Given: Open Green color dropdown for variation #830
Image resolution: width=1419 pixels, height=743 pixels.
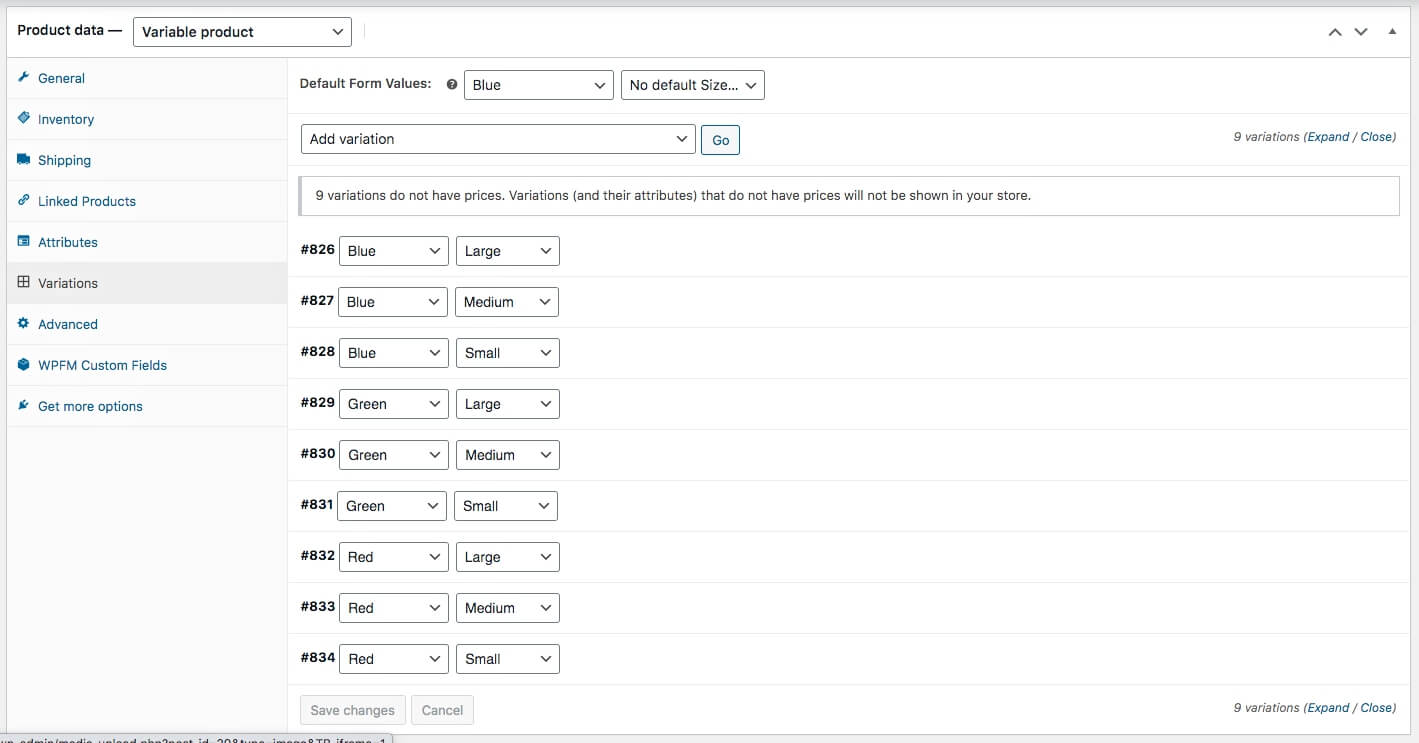Looking at the screenshot, I should [x=394, y=455].
